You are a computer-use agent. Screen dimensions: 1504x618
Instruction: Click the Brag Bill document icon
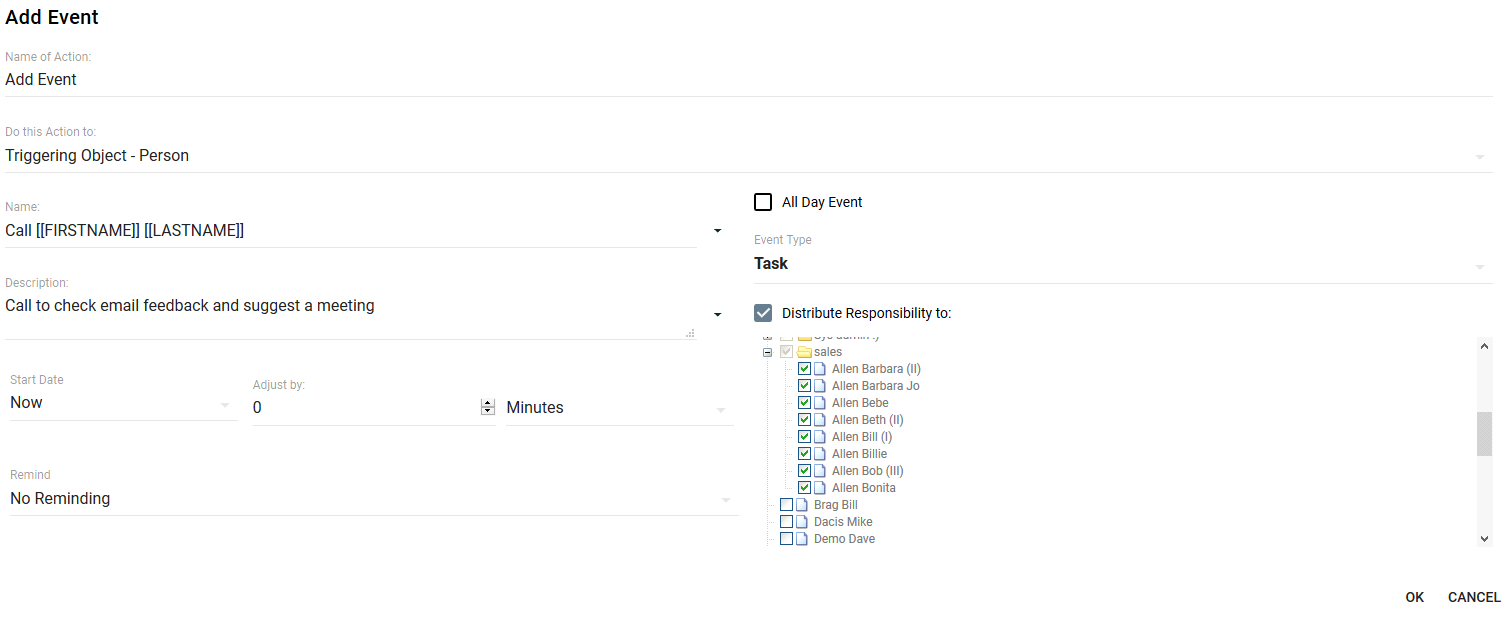coord(801,505)
